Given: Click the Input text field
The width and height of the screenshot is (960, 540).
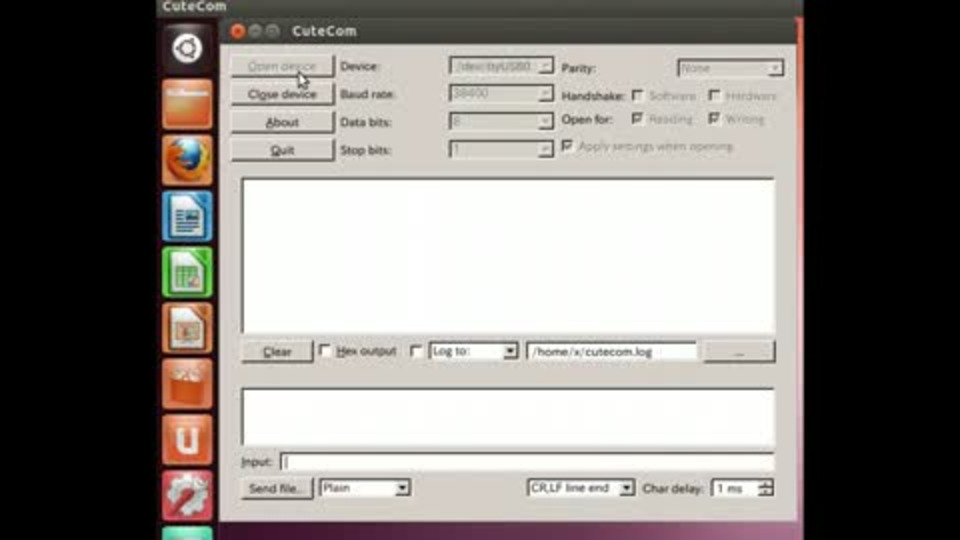Looking at the screenshot, I should point(527,462).
